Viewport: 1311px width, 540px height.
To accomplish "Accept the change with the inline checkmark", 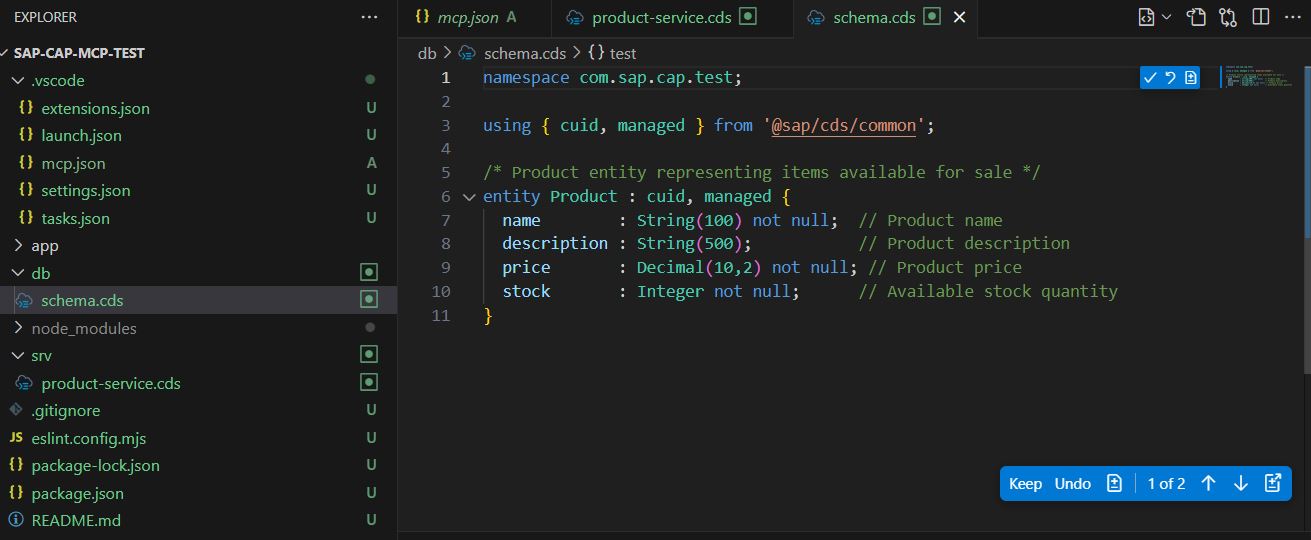I will tap(1150, 78).
